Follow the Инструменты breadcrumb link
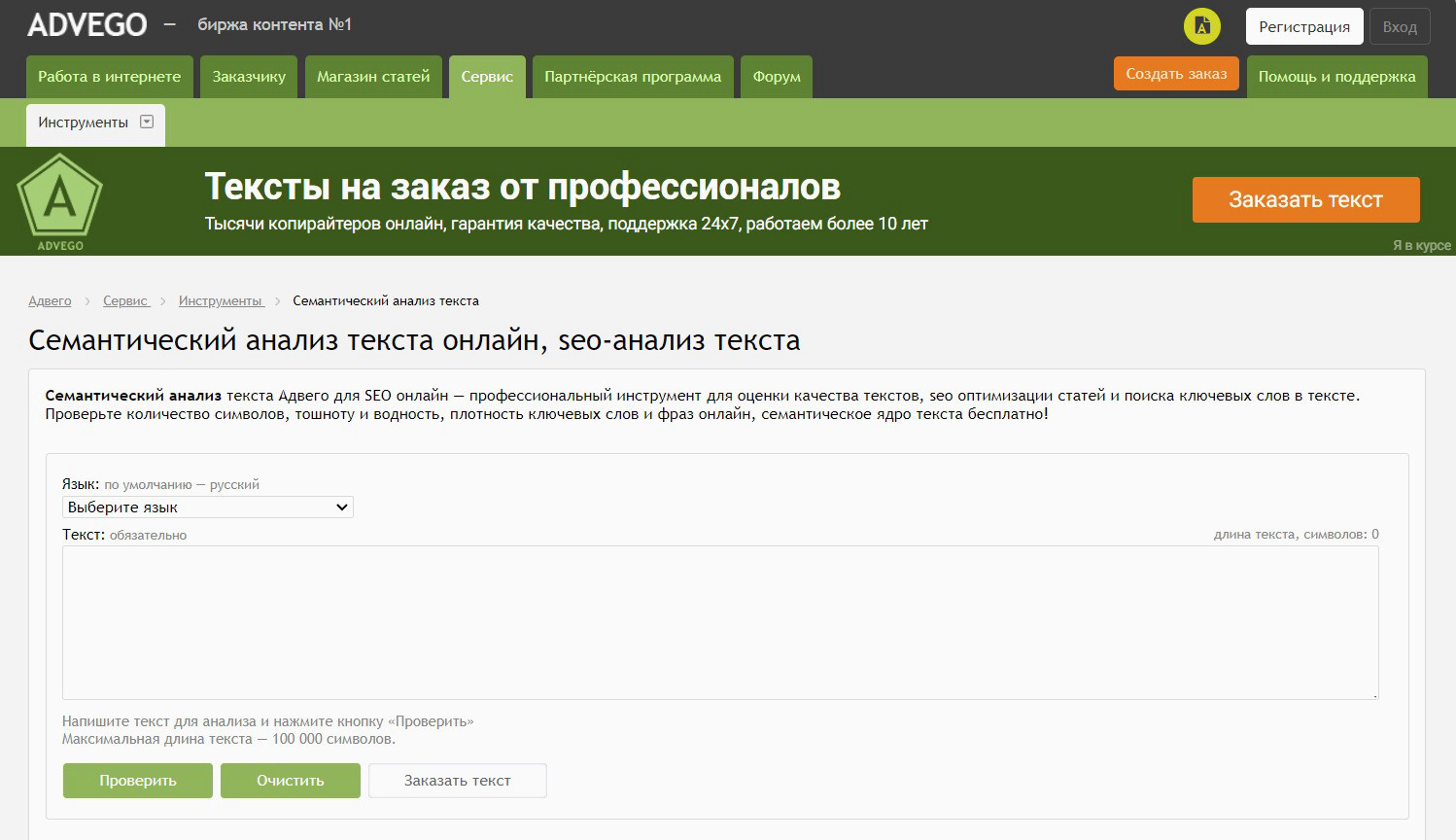Screen dimensions: 1456x840 click(221, 300)
